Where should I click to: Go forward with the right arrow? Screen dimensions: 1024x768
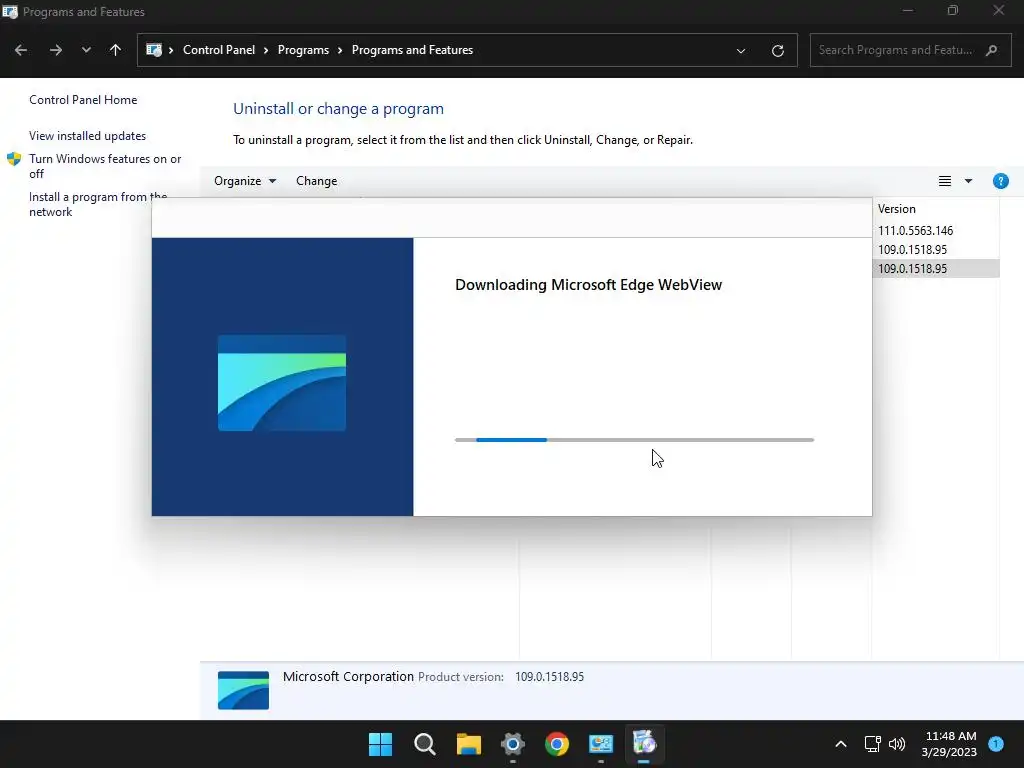point(56,50)
